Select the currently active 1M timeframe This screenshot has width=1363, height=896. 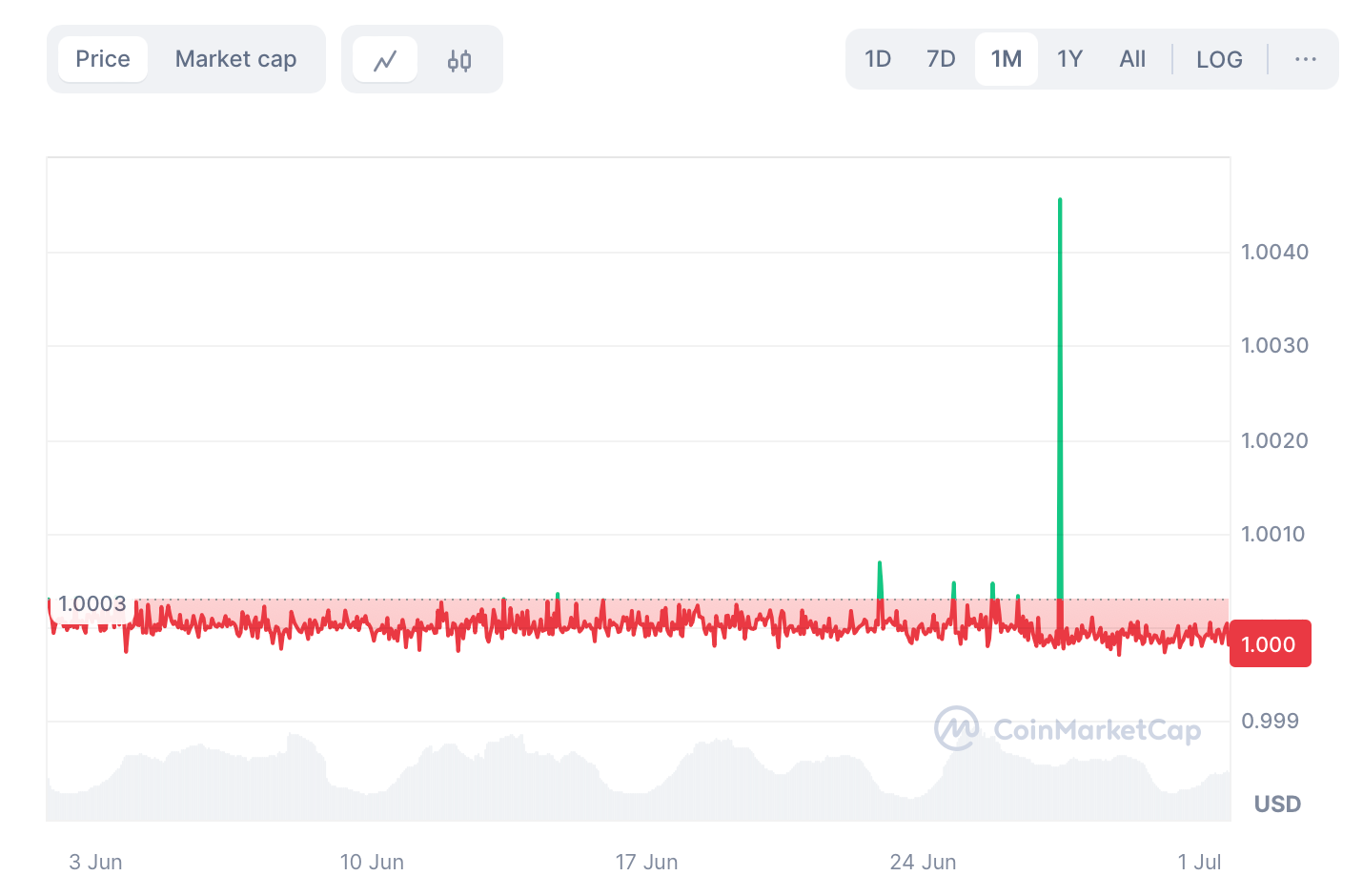1006,58
